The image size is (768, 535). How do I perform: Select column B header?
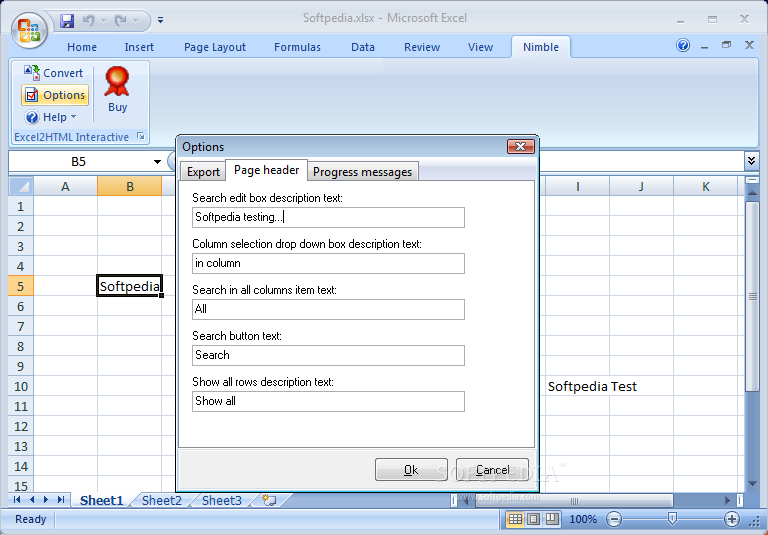tap(130, 186)
